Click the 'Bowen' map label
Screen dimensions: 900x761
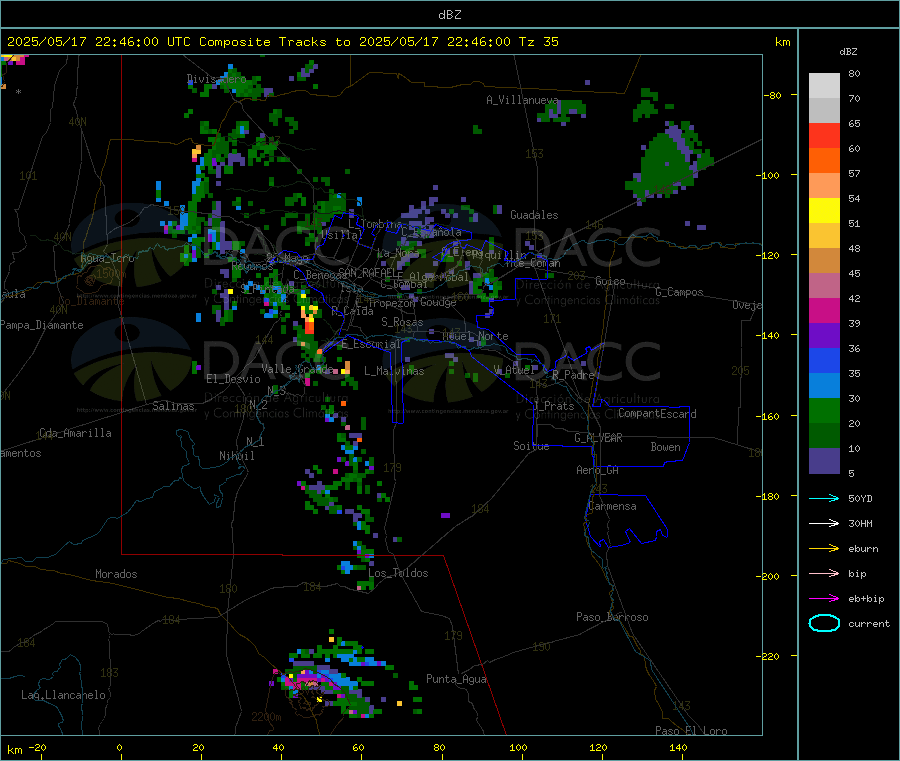coord(665,447)
